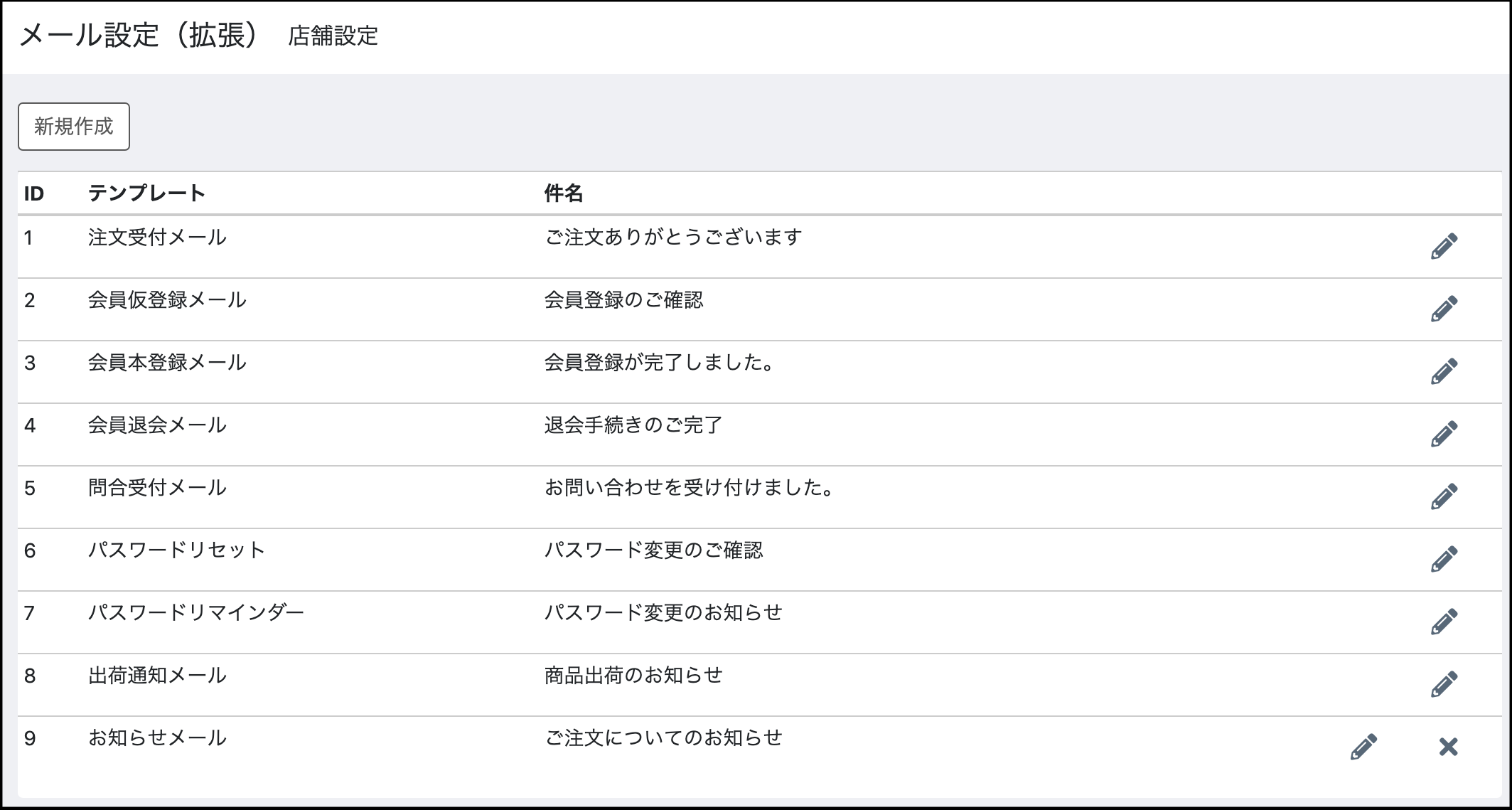
Task: Click the テンプレート column header
Action: coord(147,193)
